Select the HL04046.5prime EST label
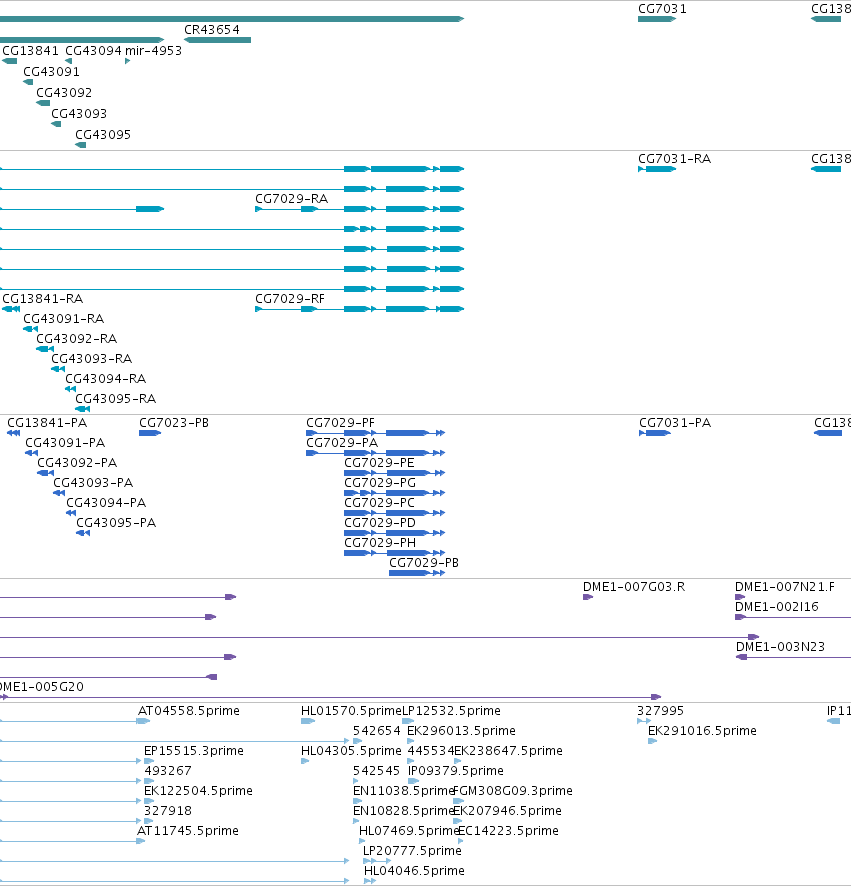Screen dimensions: 851x886 (414, 871)
